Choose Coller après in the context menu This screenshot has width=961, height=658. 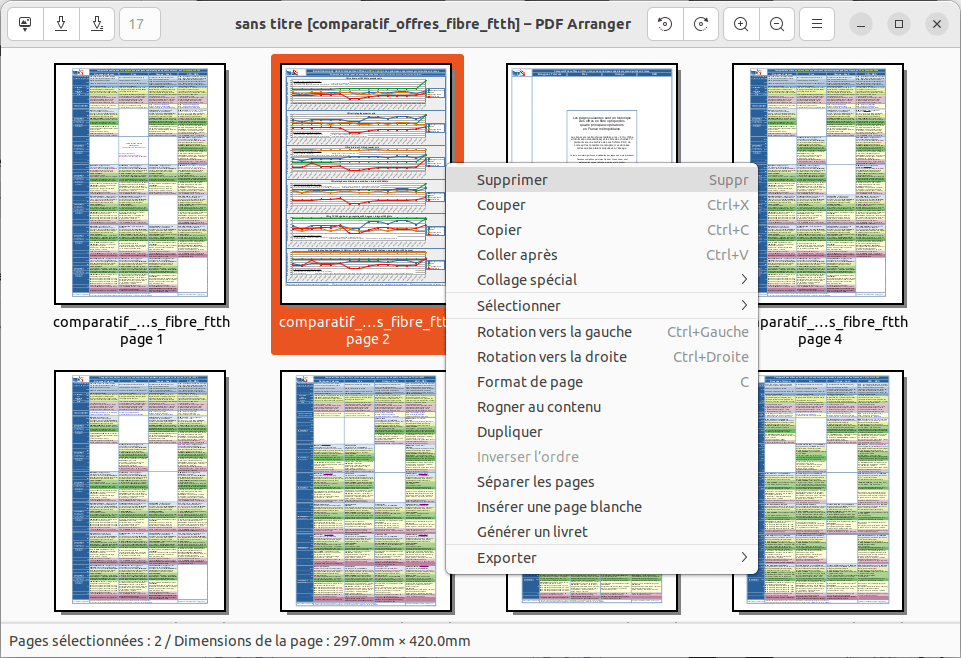(x=602, y=255)
